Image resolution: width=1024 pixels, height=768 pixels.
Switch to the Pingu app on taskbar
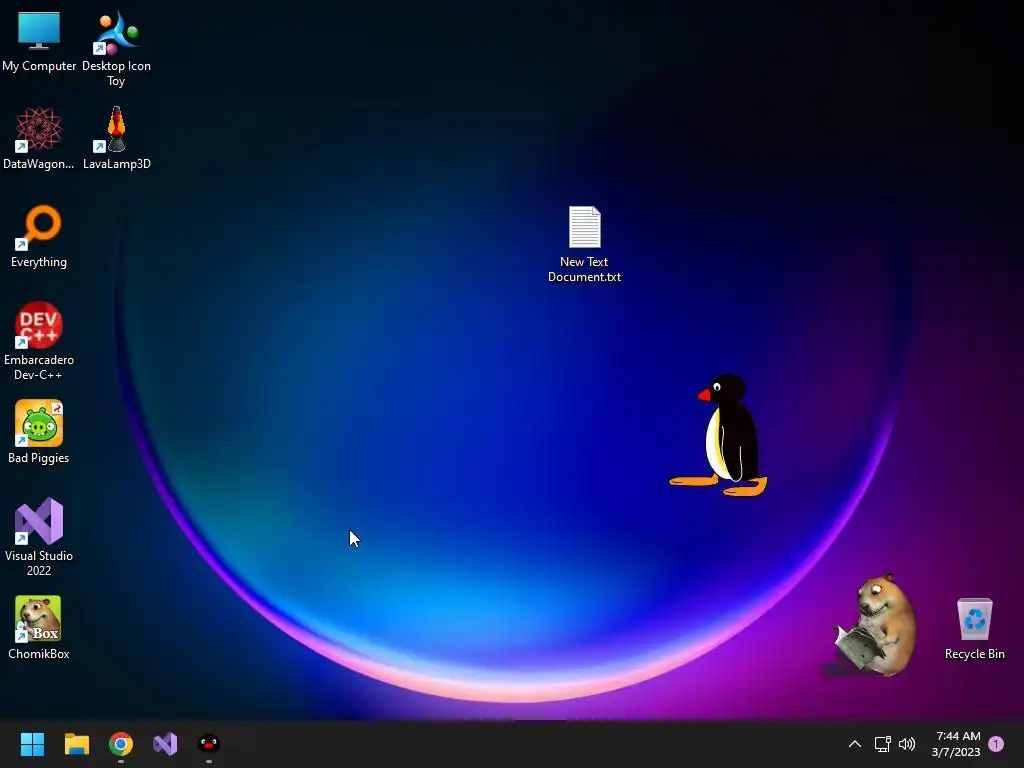(x=209, y=744)
